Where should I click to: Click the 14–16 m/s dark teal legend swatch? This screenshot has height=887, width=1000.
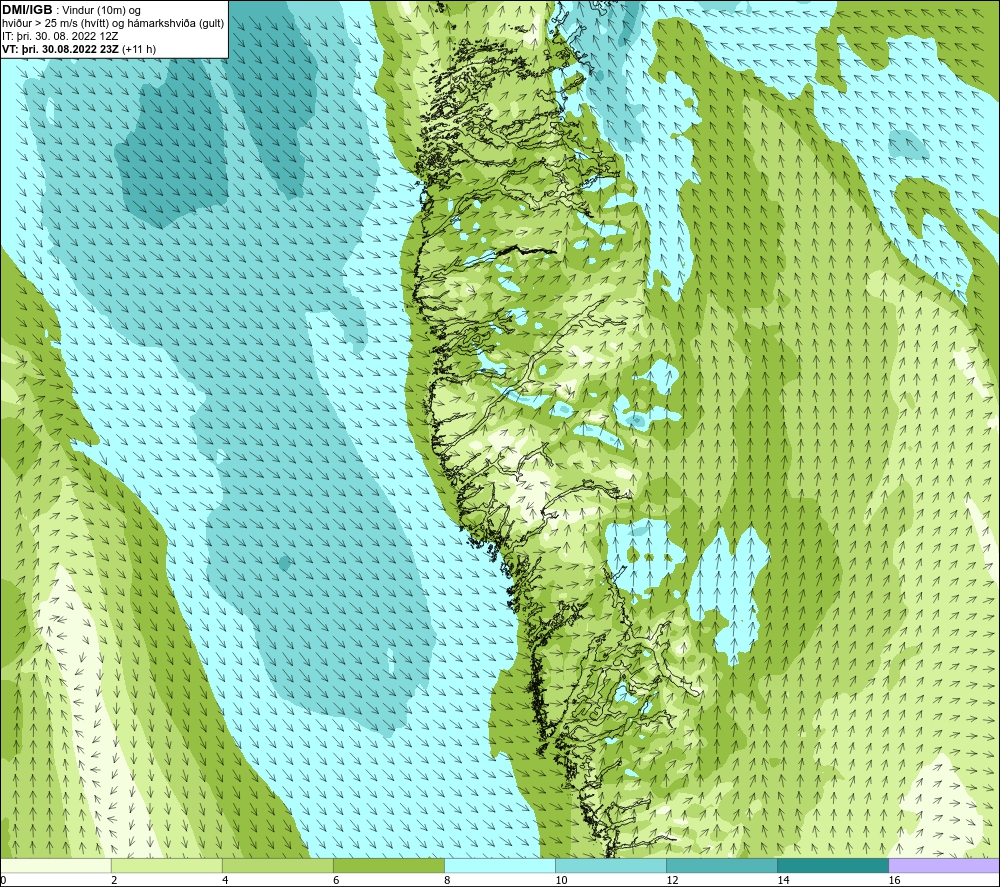pyautogui.click(x=832, y=866)
